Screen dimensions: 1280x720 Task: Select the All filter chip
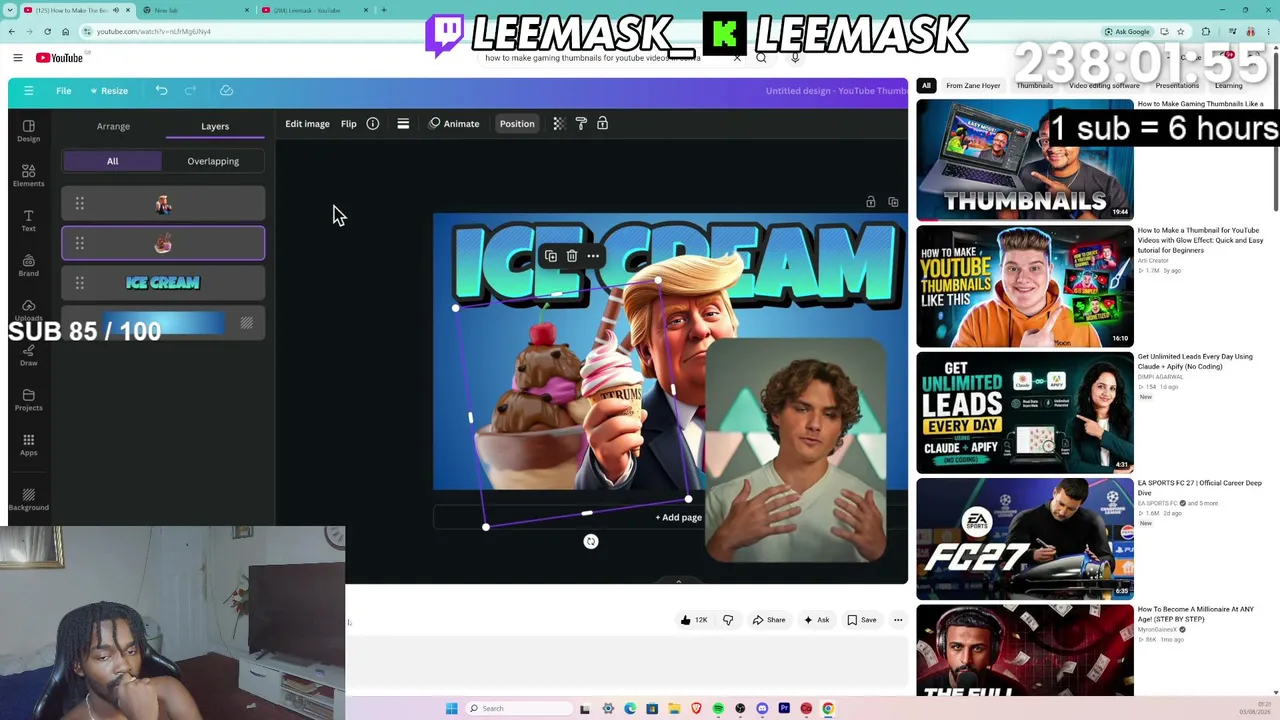[926, 86]
